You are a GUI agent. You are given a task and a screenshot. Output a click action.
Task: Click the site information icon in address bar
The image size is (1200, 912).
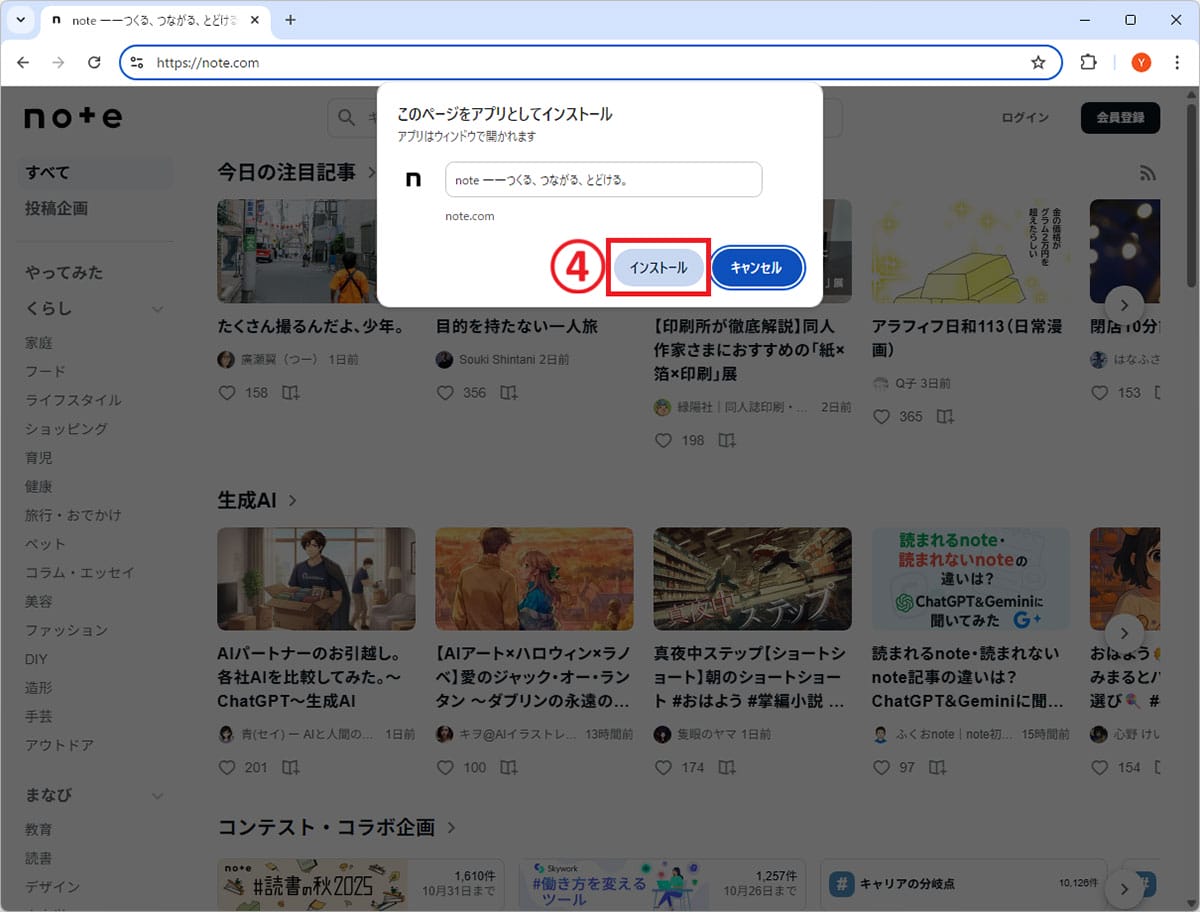coord(138,62)
